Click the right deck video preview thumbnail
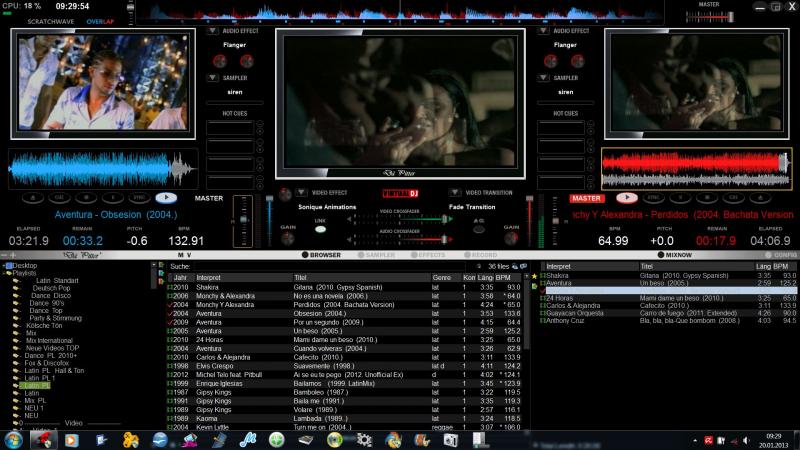This screenshot has height=450, width=800. tap(696, 83)
